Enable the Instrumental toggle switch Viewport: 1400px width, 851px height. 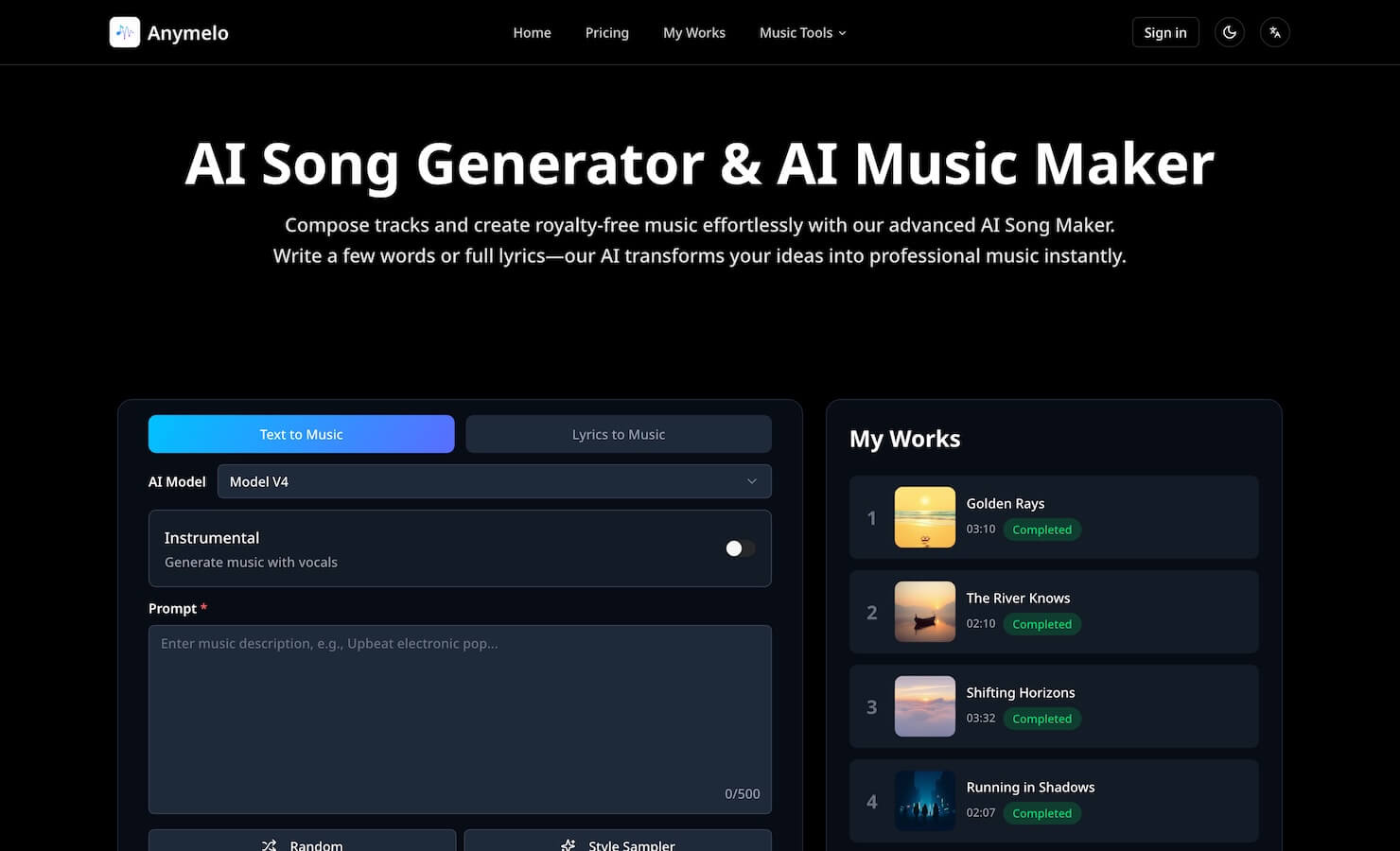pos(740,548)
